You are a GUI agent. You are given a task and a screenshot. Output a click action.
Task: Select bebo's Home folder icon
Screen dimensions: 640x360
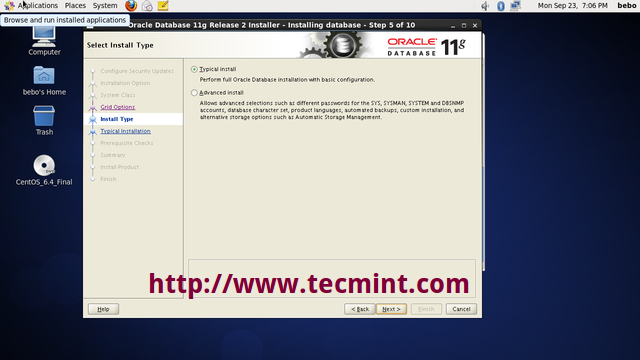(x=44, y=81)
